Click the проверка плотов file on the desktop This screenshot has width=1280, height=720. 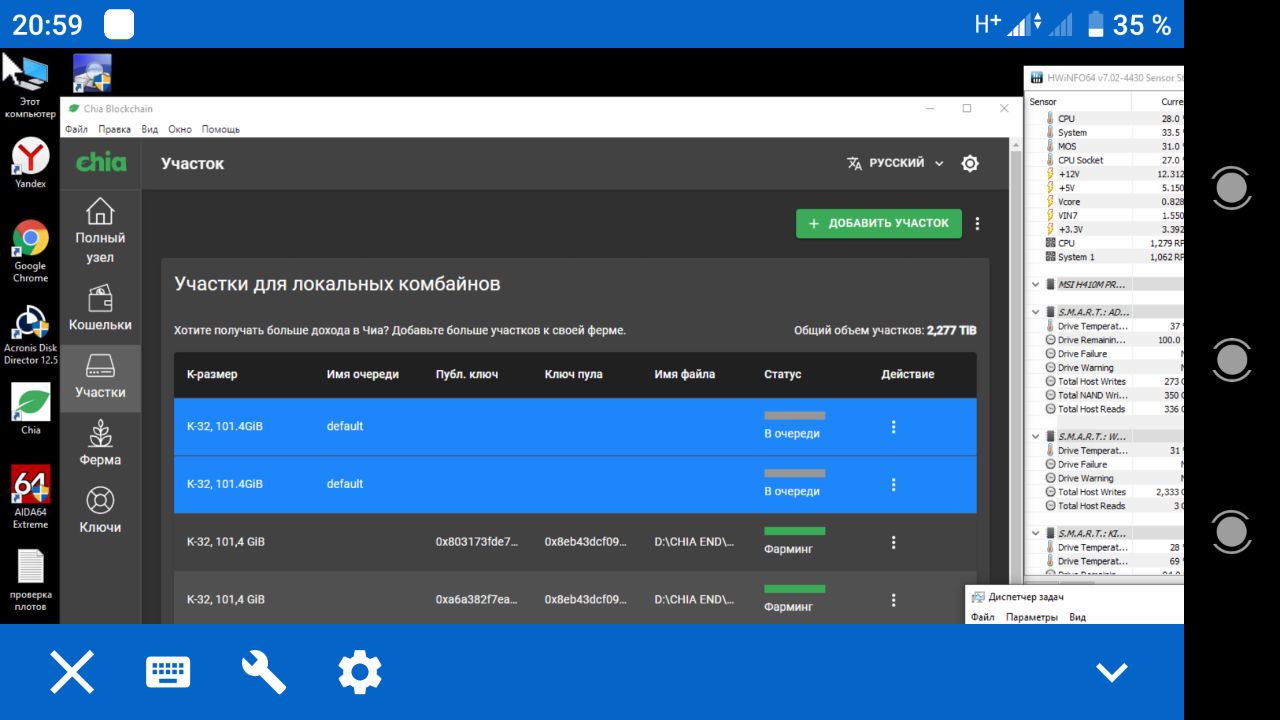tap(30, 580)
